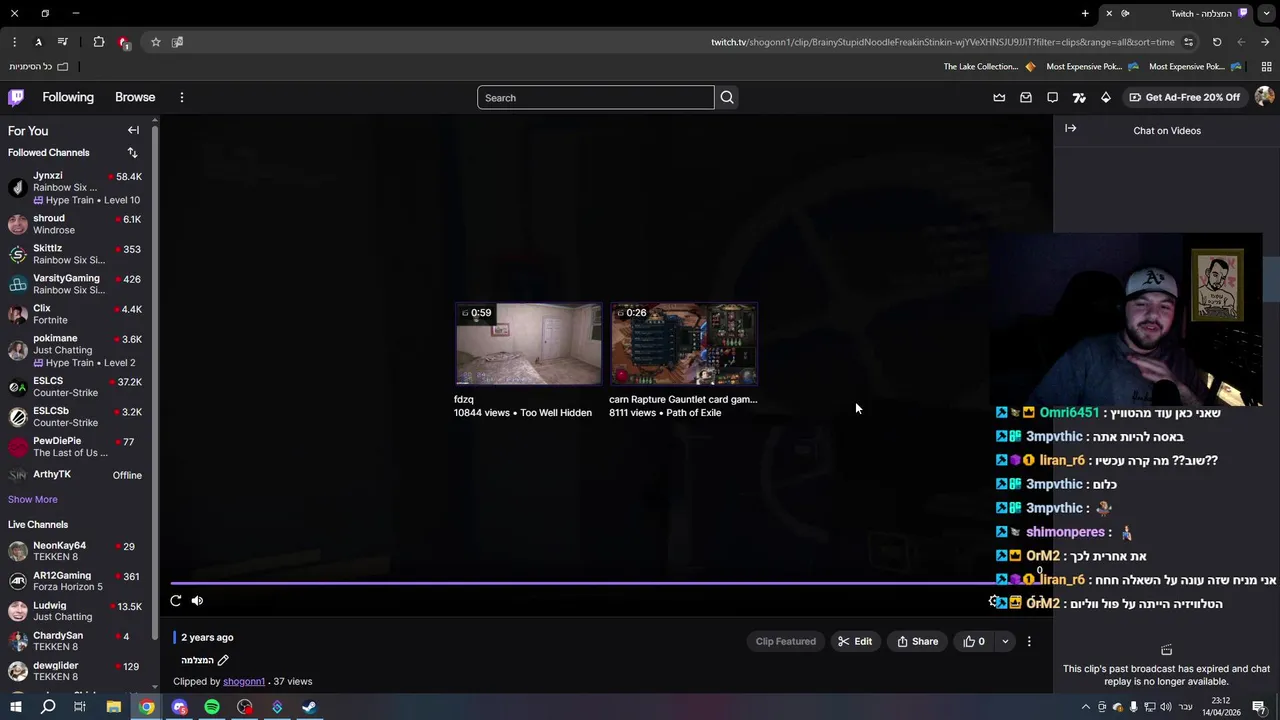Open the Whispers chat bubble icon
The height and width of the screenshot is (720, 1280).
tap(1052, 97)
